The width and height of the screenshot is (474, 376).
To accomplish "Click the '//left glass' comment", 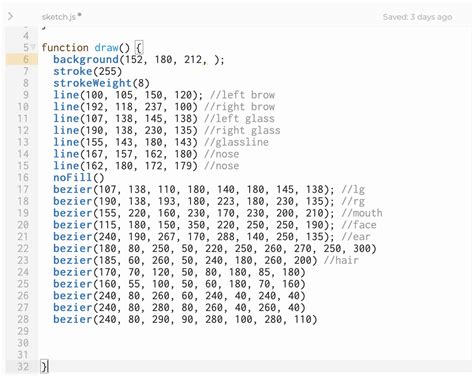I will coord(240,119).
